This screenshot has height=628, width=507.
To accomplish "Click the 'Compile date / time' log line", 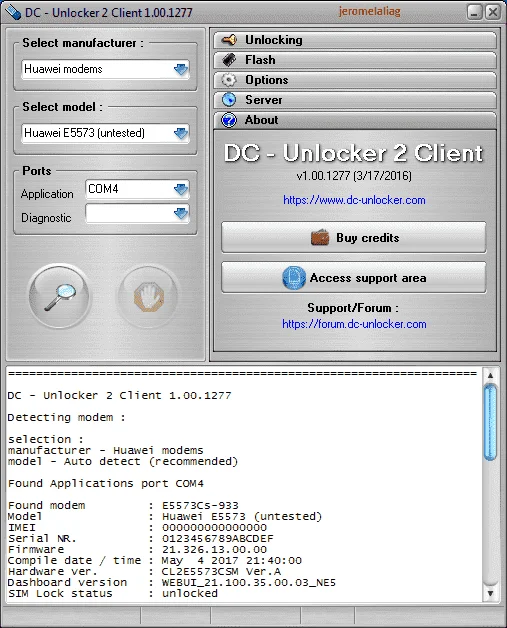I will 155,560.
